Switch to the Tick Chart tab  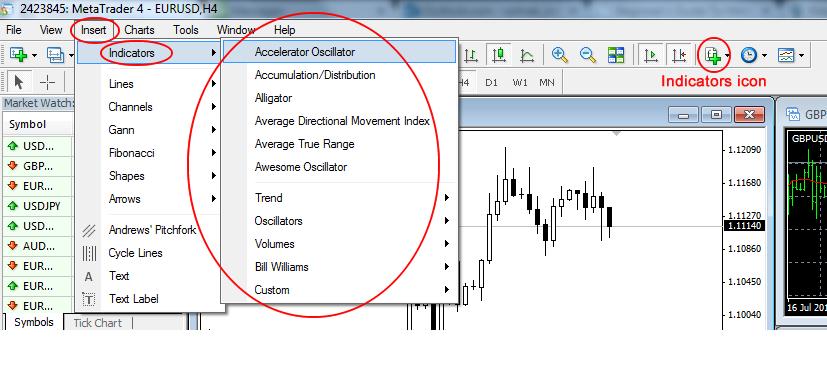(x=98, y=323)
